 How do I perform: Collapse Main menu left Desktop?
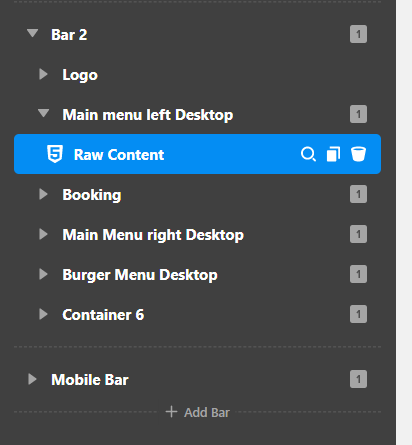click(x=43, y=113)
